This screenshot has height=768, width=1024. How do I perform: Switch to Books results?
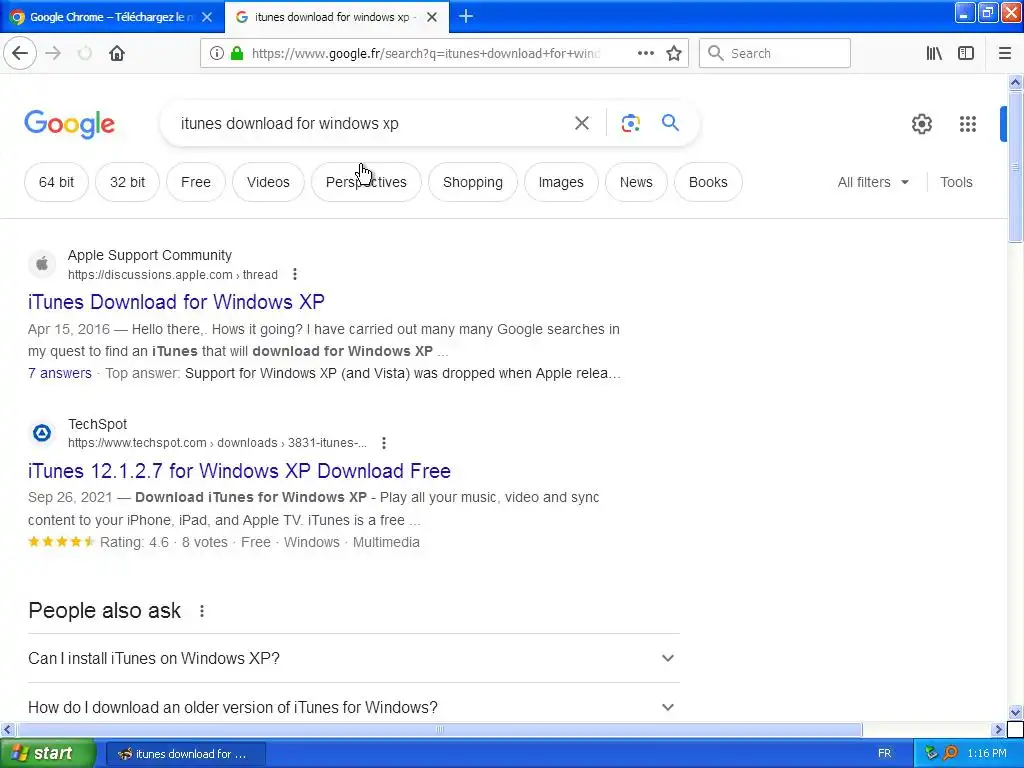[708, 182]
